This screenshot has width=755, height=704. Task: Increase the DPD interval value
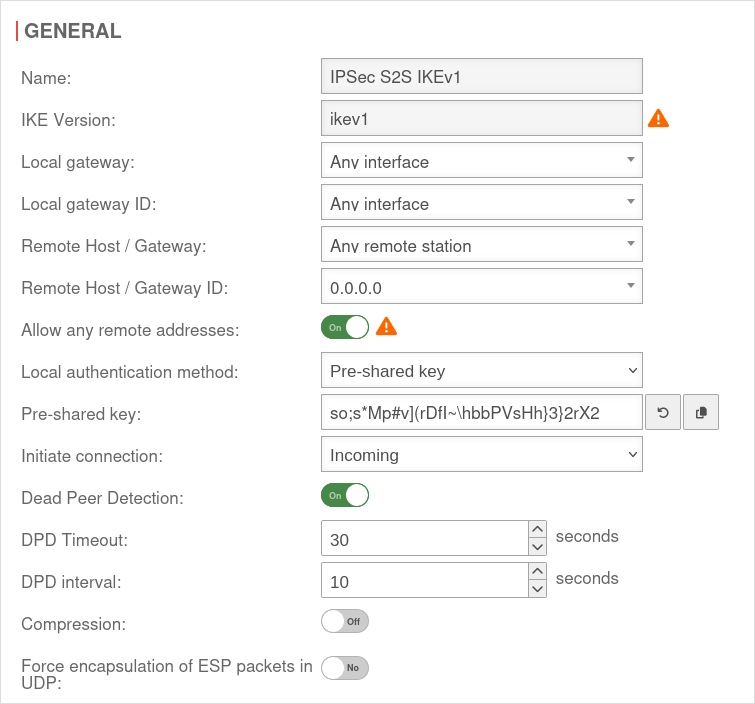click(538, 571)
